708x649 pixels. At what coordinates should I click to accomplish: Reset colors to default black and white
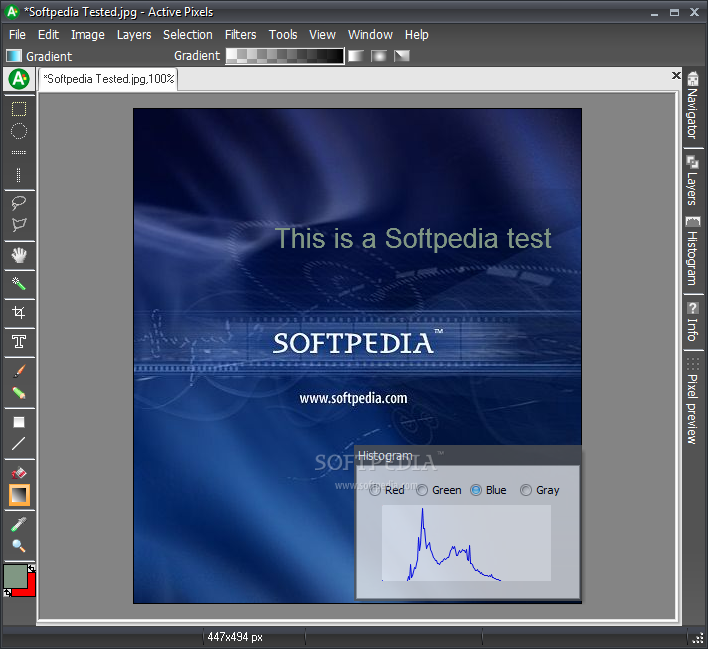click(7, 593)
